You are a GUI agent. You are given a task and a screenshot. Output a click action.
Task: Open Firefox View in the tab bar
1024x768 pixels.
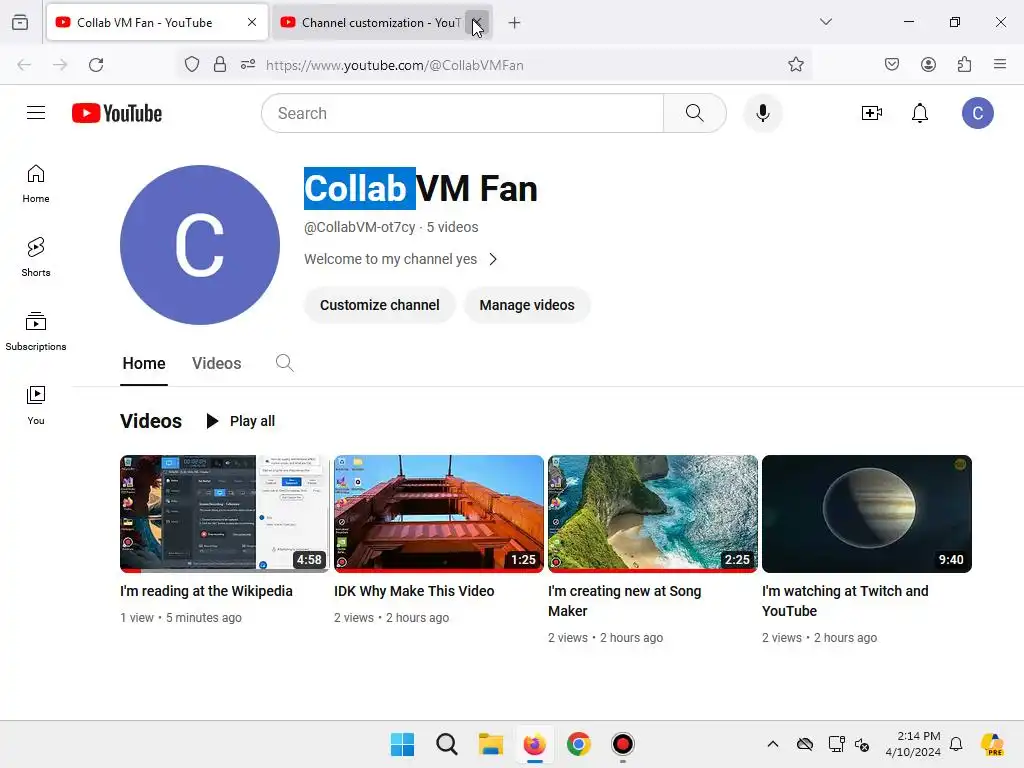coord(20,22)
